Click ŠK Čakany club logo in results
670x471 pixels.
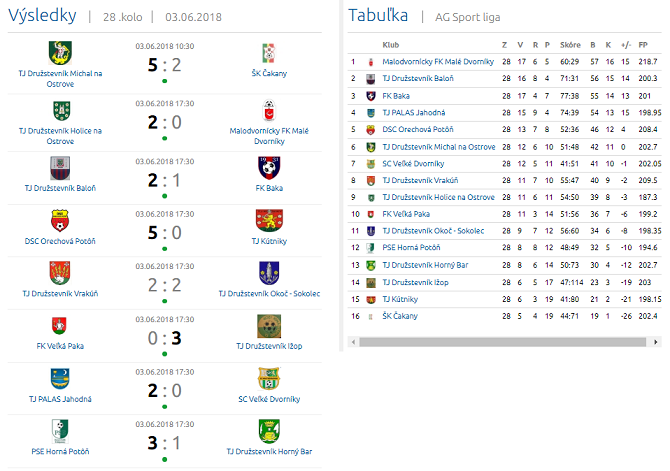pyautogui.click(x=267, y=51)
